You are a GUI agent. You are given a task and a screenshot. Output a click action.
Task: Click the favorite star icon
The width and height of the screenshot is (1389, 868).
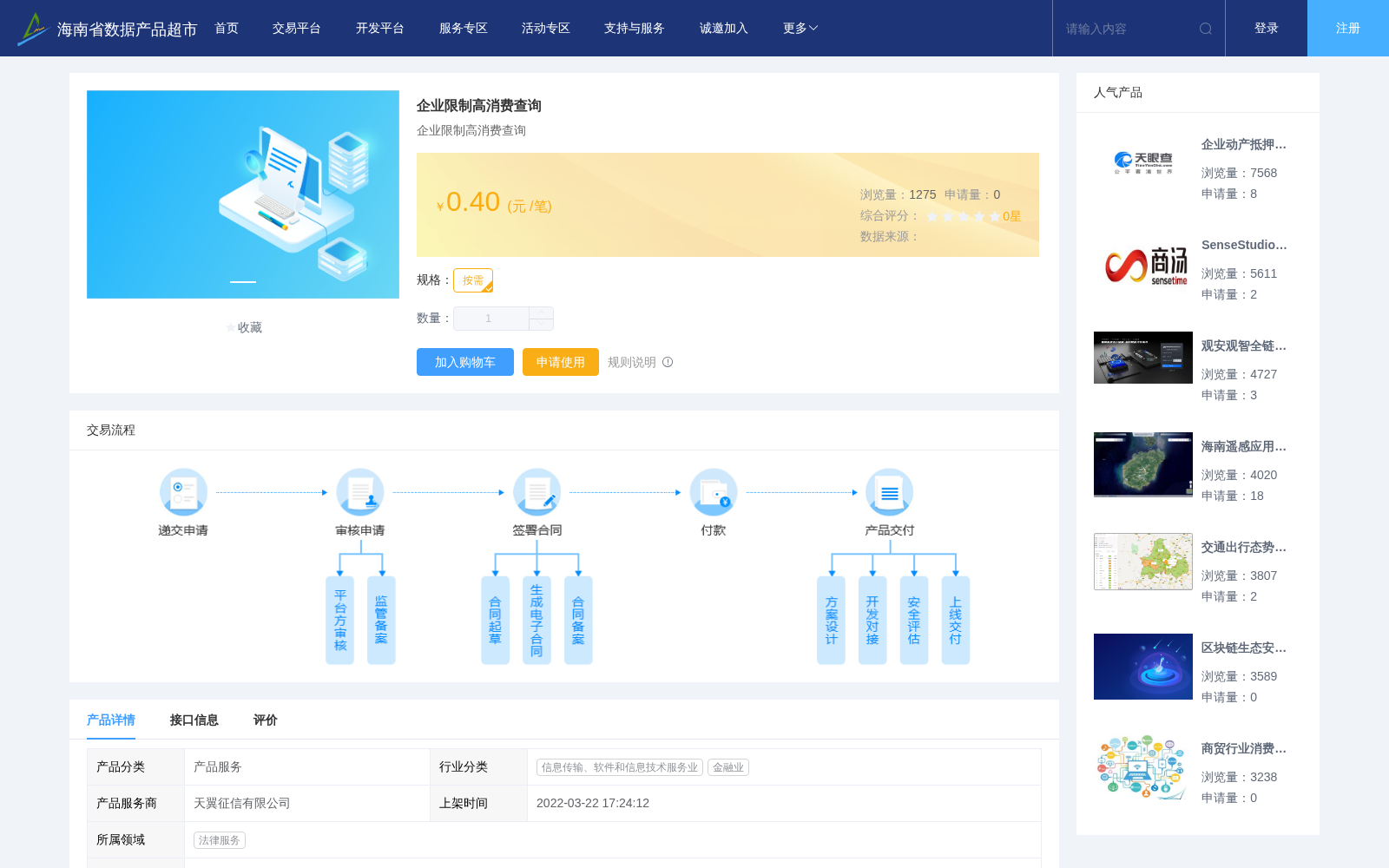pyautogui.click(x=230, y=327)
